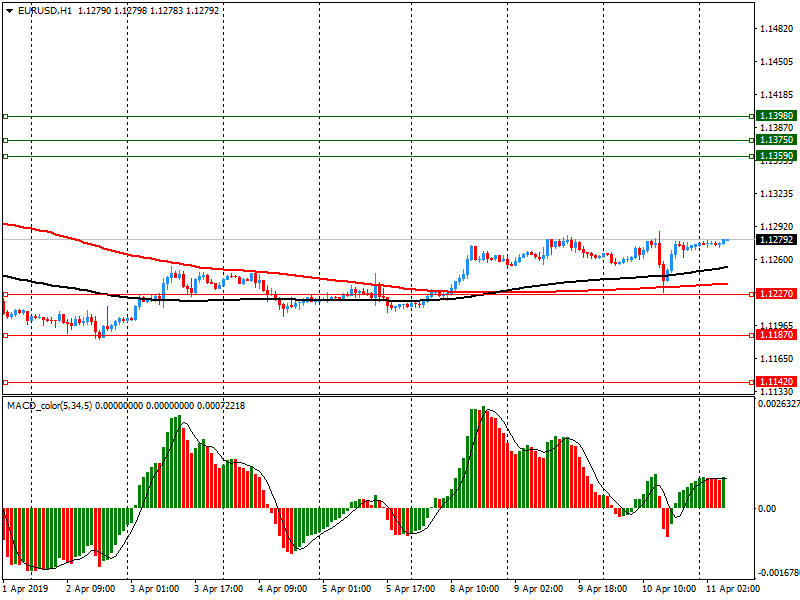
Task: Click the 1 Apr 2019 date label
Action: coord(26,589)
